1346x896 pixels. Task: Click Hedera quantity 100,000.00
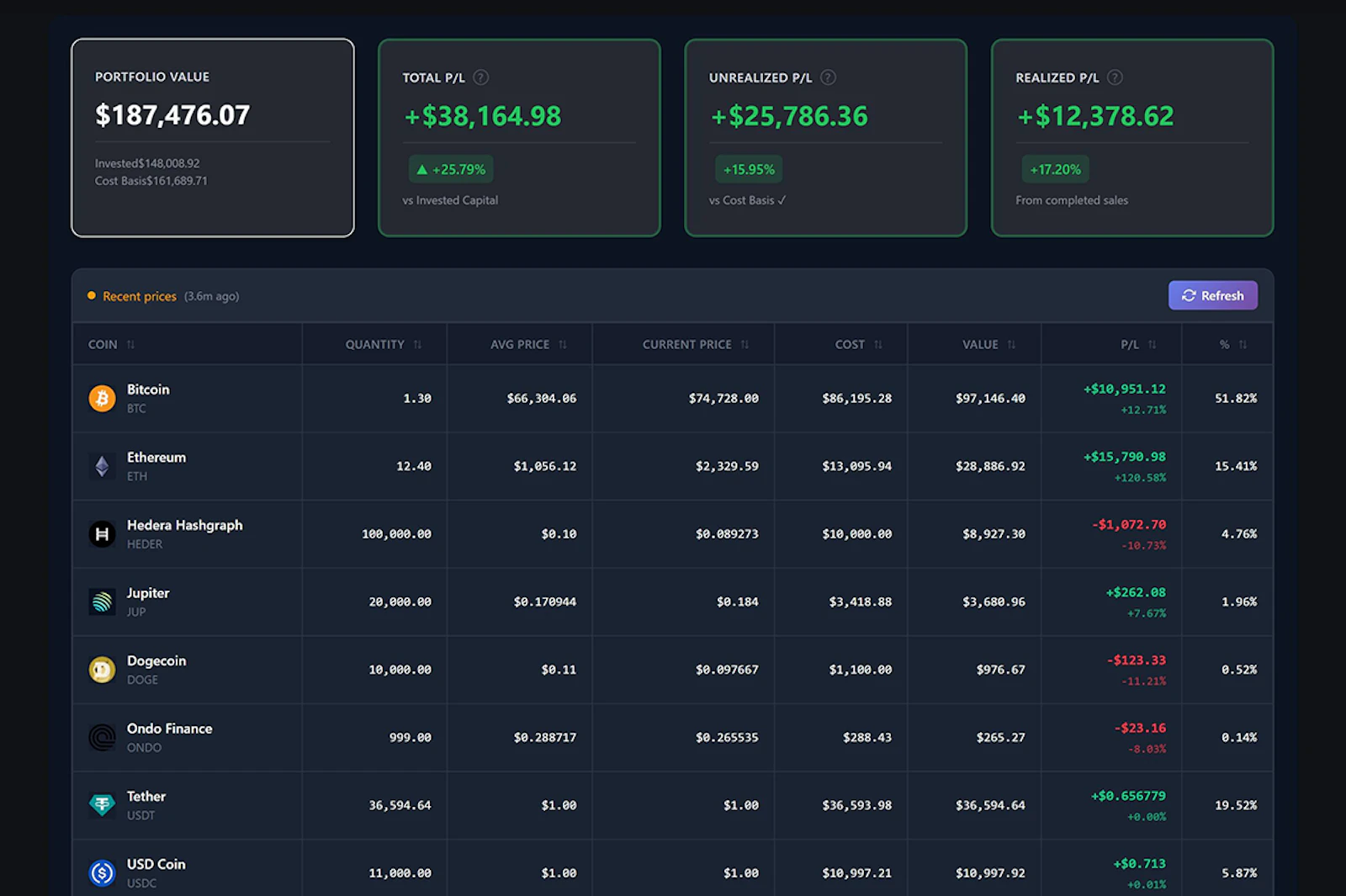coord(396,534)
